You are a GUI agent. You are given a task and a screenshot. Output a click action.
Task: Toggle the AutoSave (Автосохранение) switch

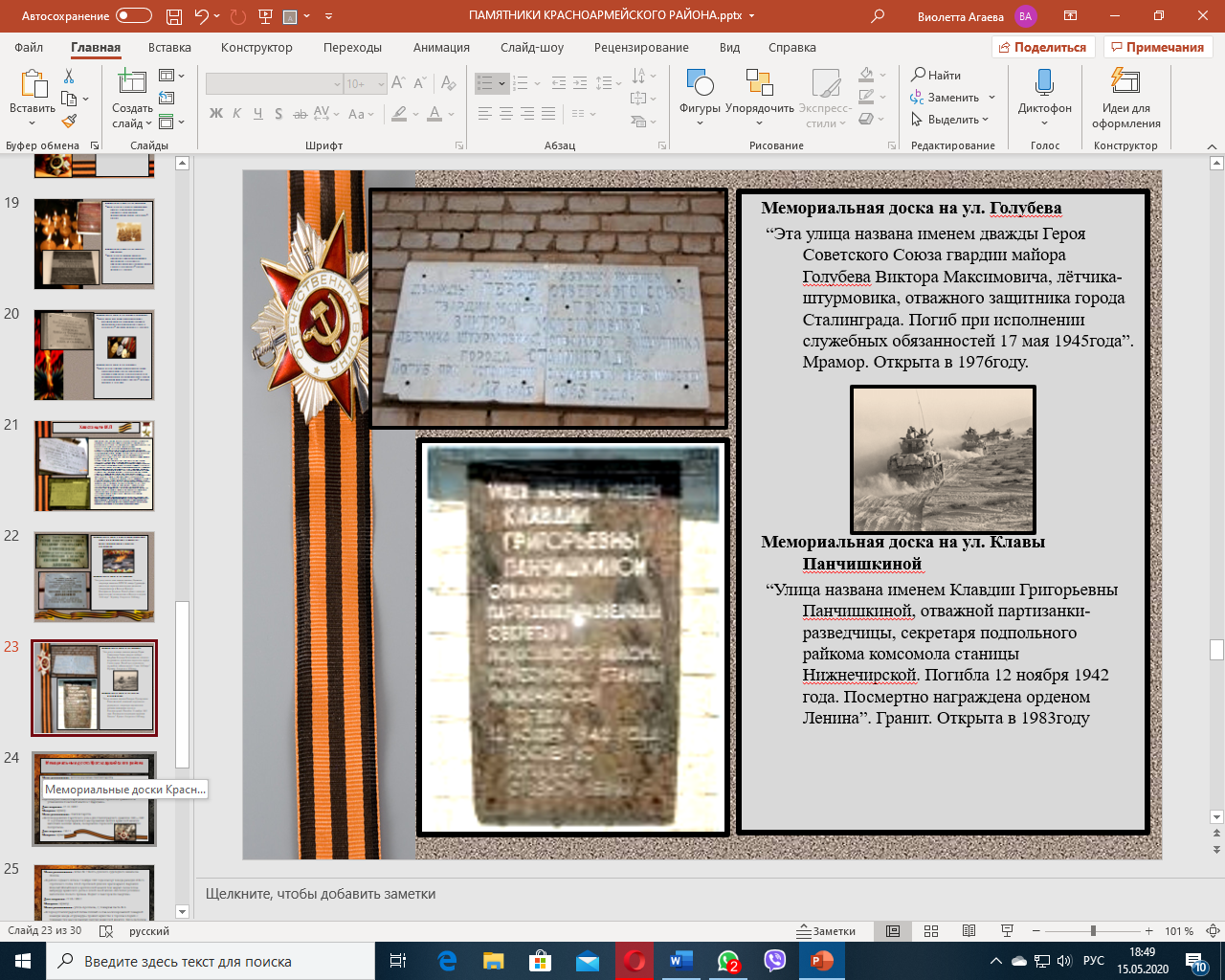(134, 16)
